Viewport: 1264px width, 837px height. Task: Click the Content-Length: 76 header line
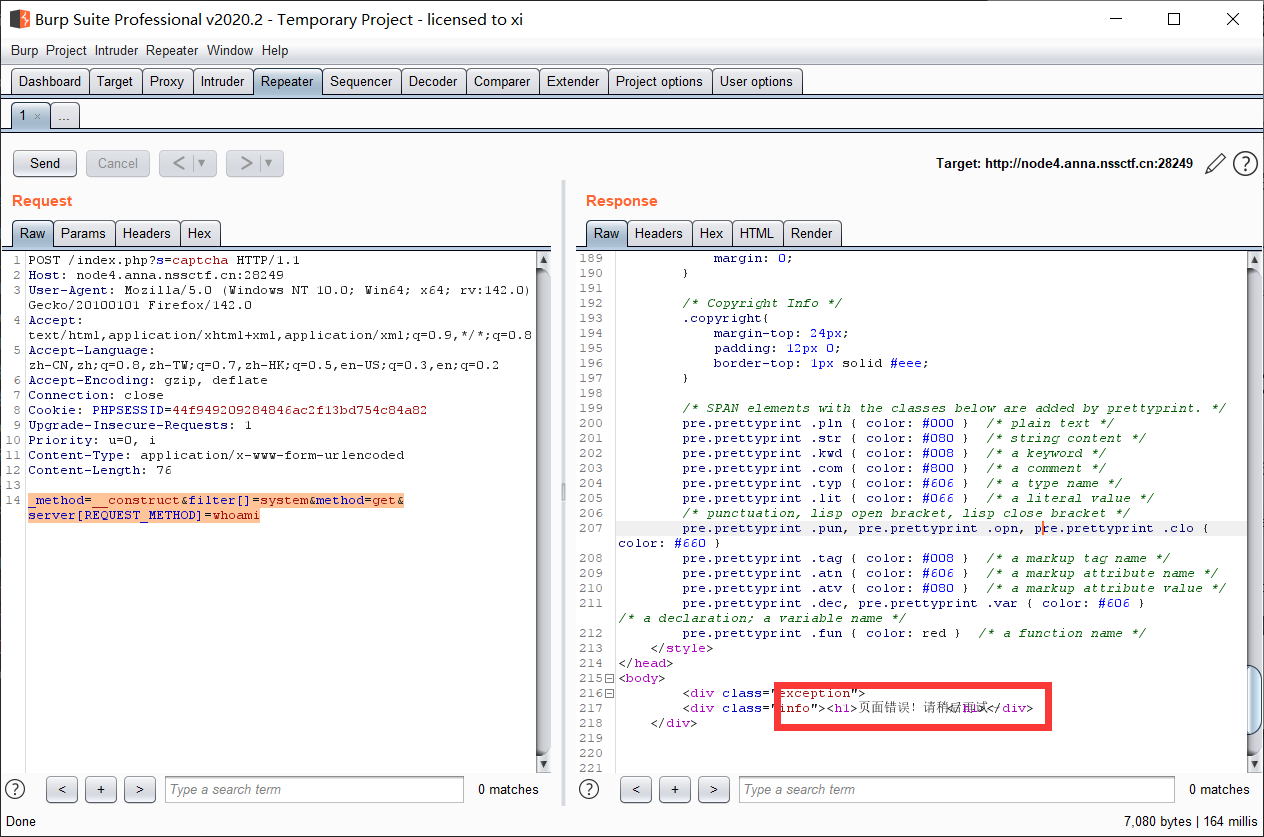100,470
